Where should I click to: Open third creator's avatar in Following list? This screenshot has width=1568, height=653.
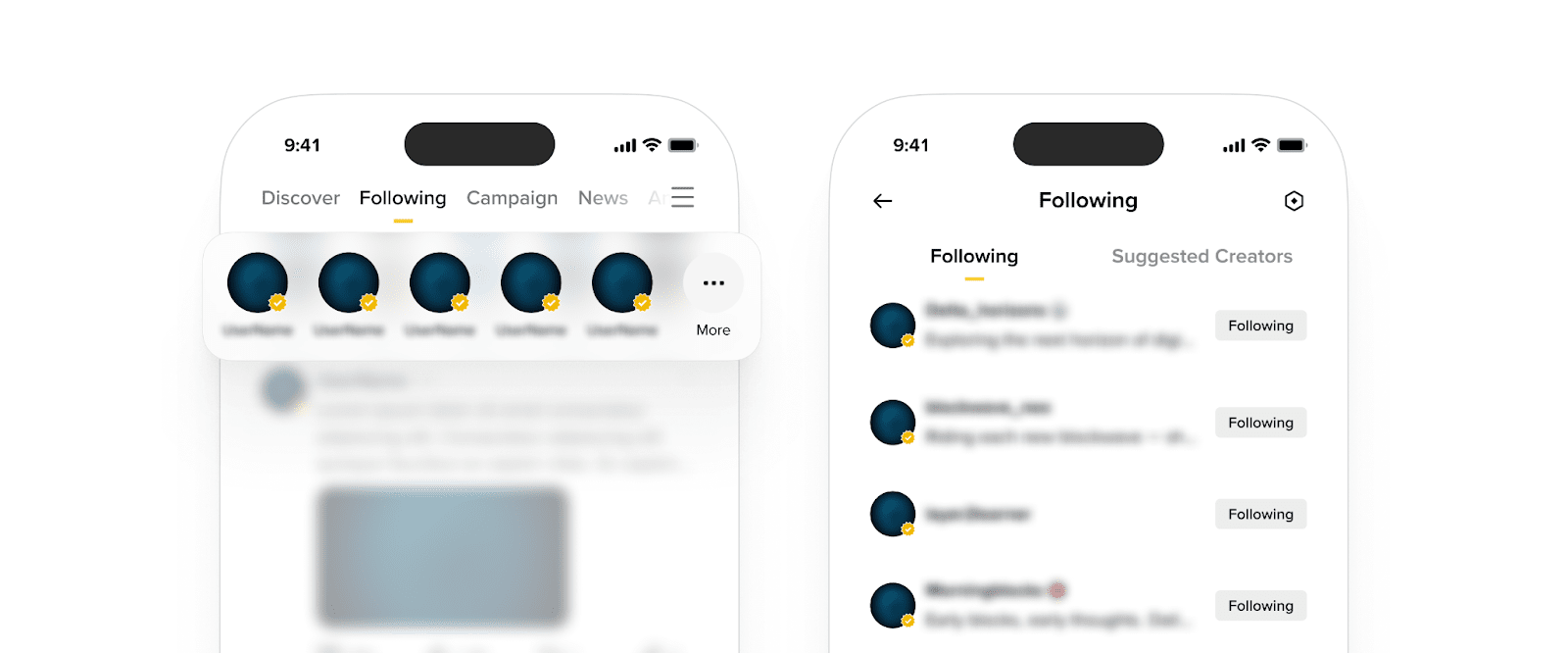click(x=893, y=514)
